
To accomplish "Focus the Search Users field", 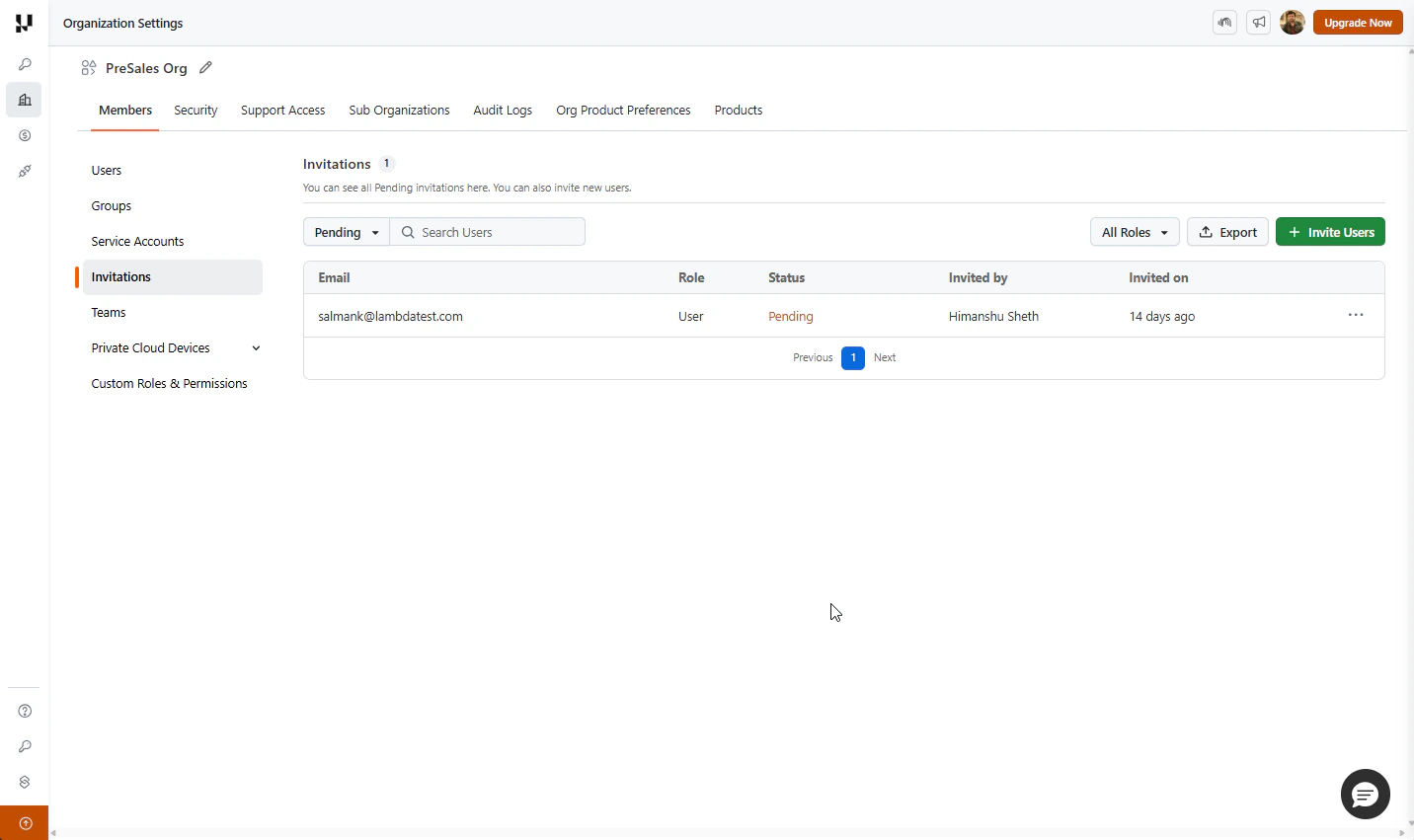I will tap(488, 232).
